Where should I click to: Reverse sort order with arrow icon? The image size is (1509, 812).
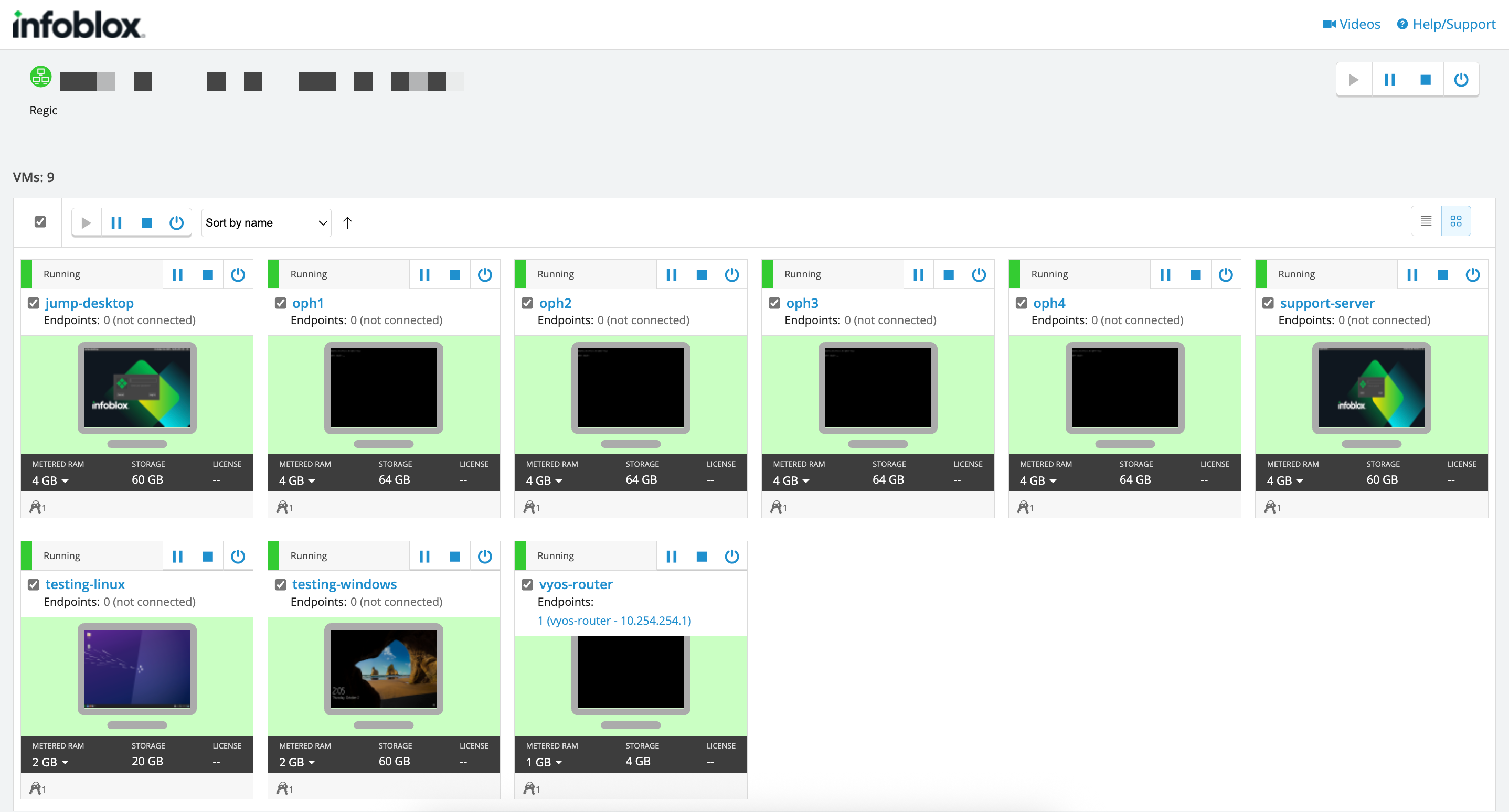(x=347, y=223)
